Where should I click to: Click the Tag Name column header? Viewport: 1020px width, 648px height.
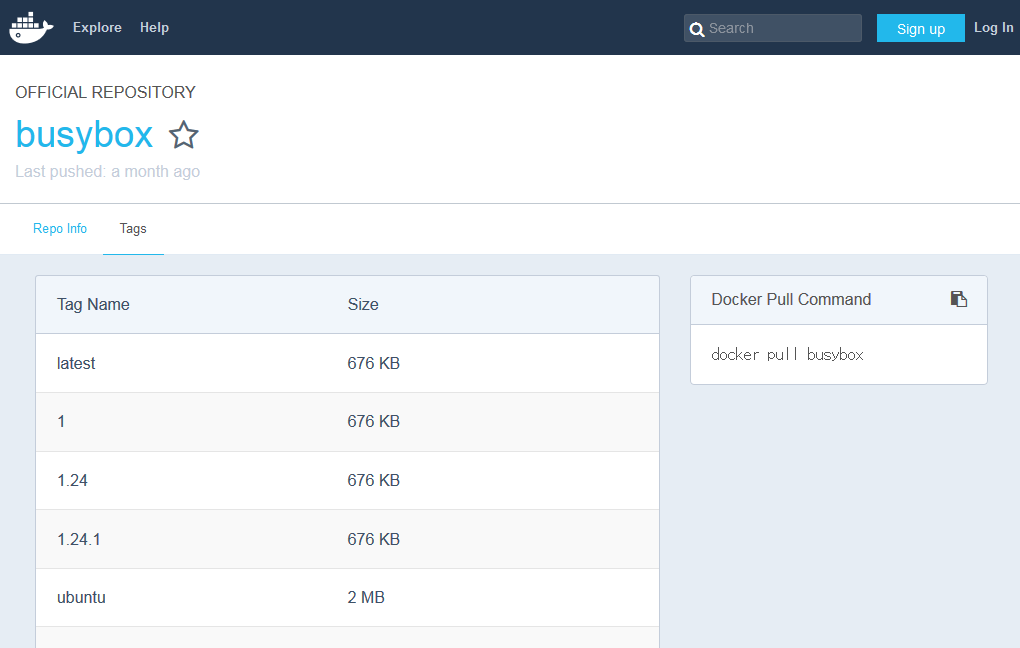(x=93, y=304)
